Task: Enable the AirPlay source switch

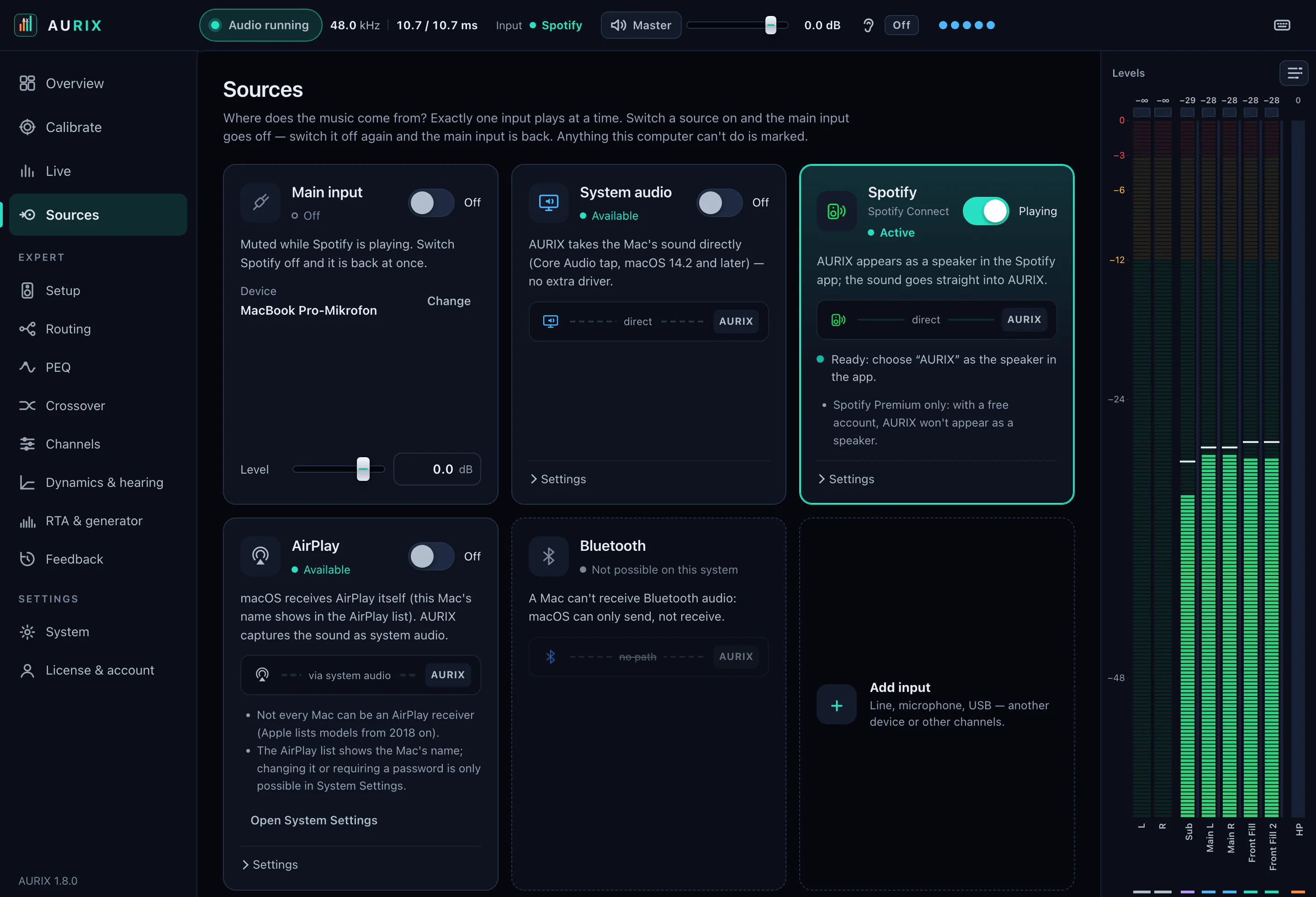Action: (x=431, y=556)
